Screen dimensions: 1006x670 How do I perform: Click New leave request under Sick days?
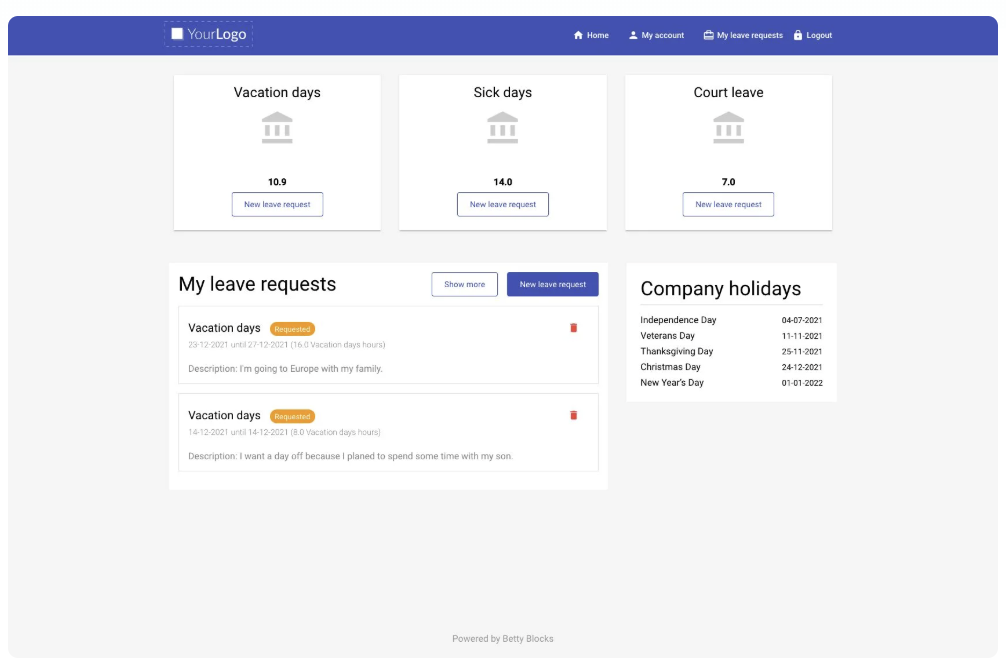coord(503,204)
